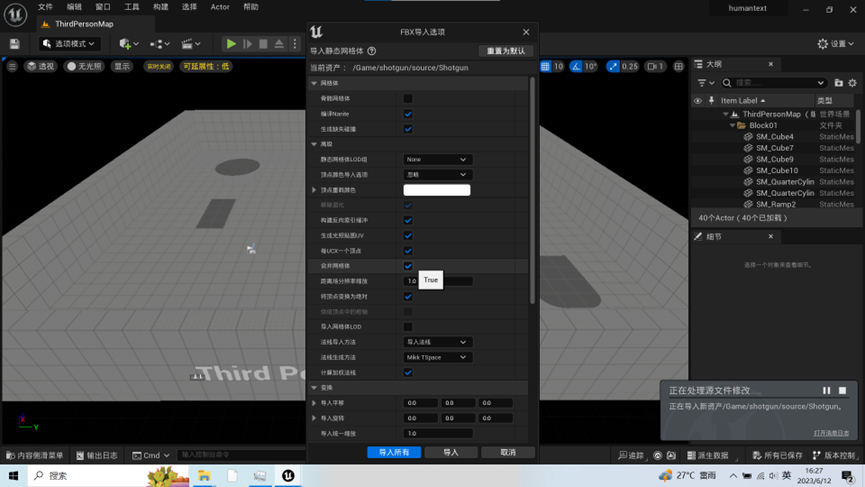
Task: Click Import All (导入所有) button
Action: tap(394, 452)
